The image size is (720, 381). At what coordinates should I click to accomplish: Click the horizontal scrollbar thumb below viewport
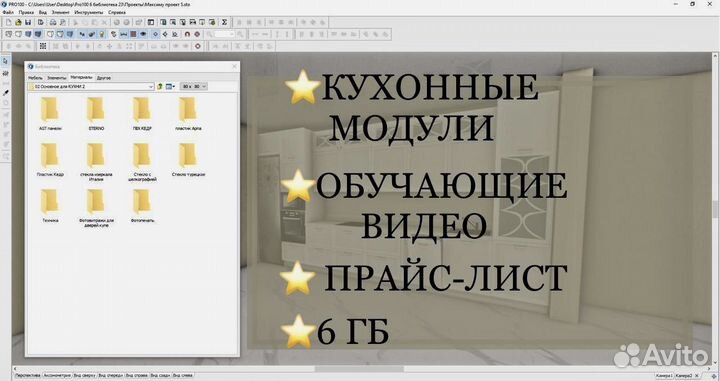pos(359,369)
